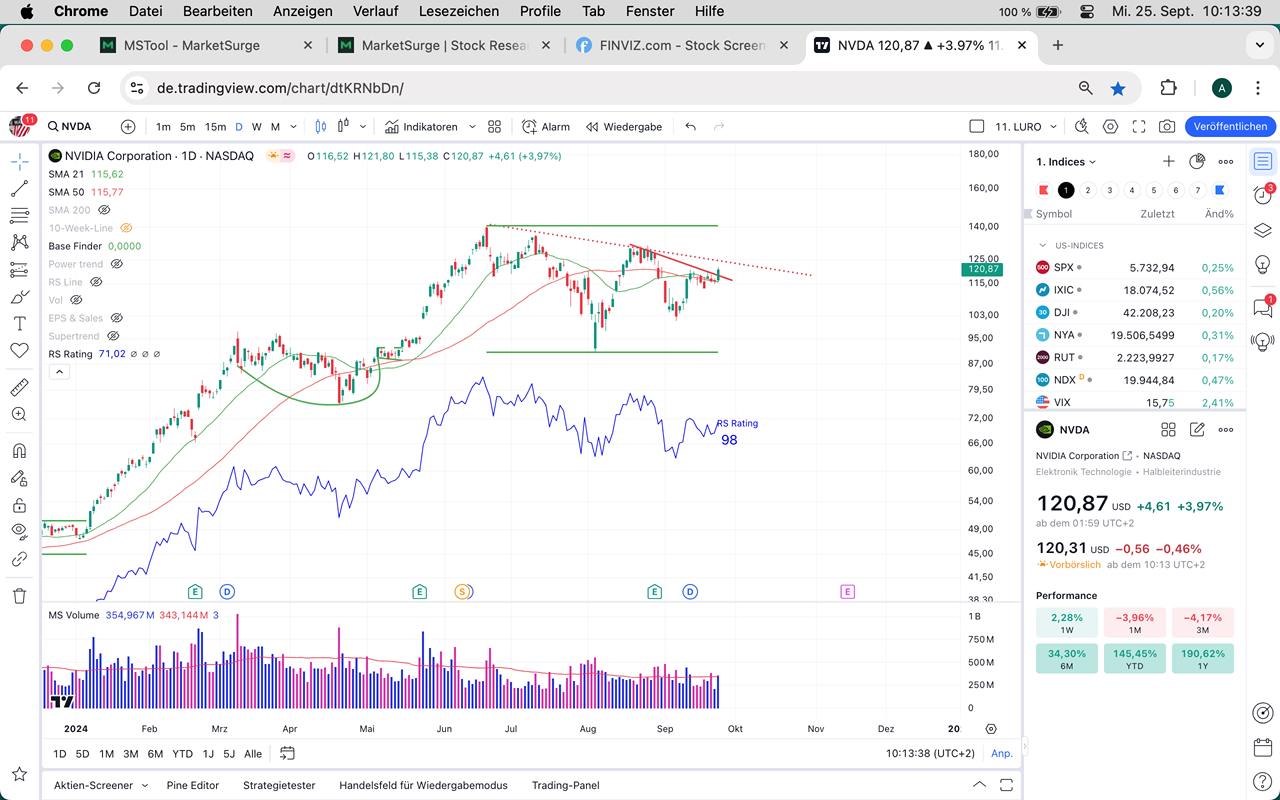Open the Aktien-Screener dropdown arrow

[x=145, y=786]
